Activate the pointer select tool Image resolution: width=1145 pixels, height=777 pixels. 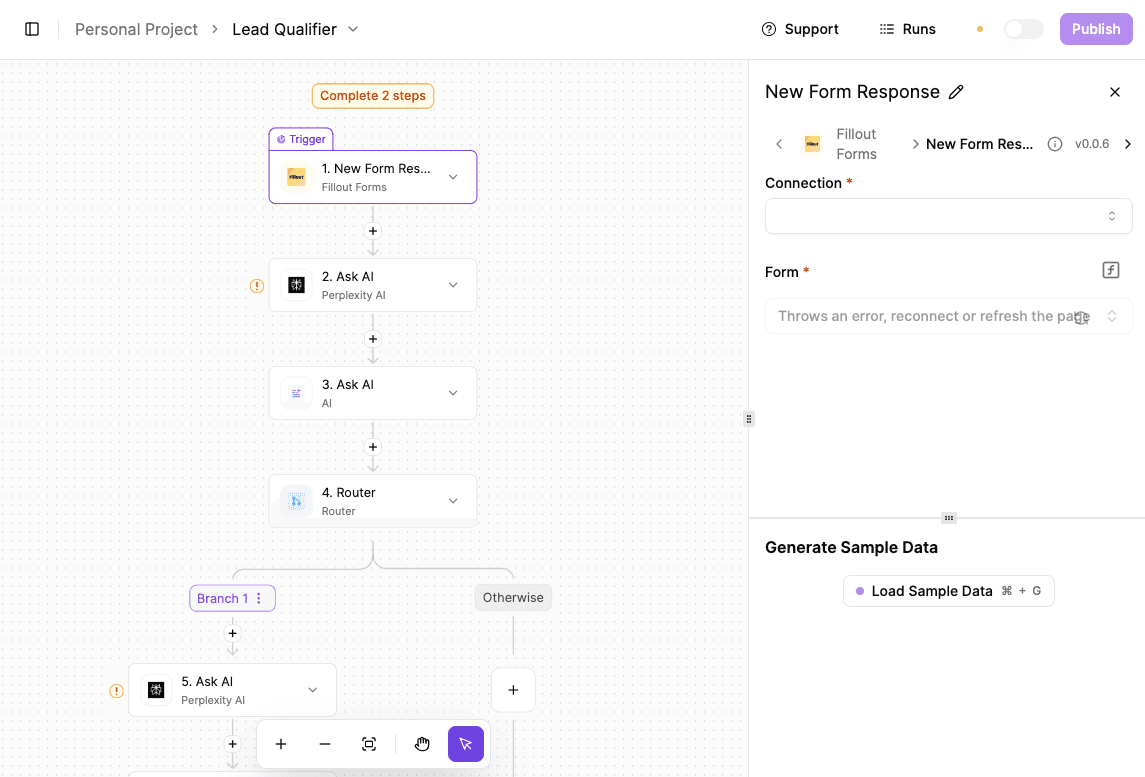466,744
